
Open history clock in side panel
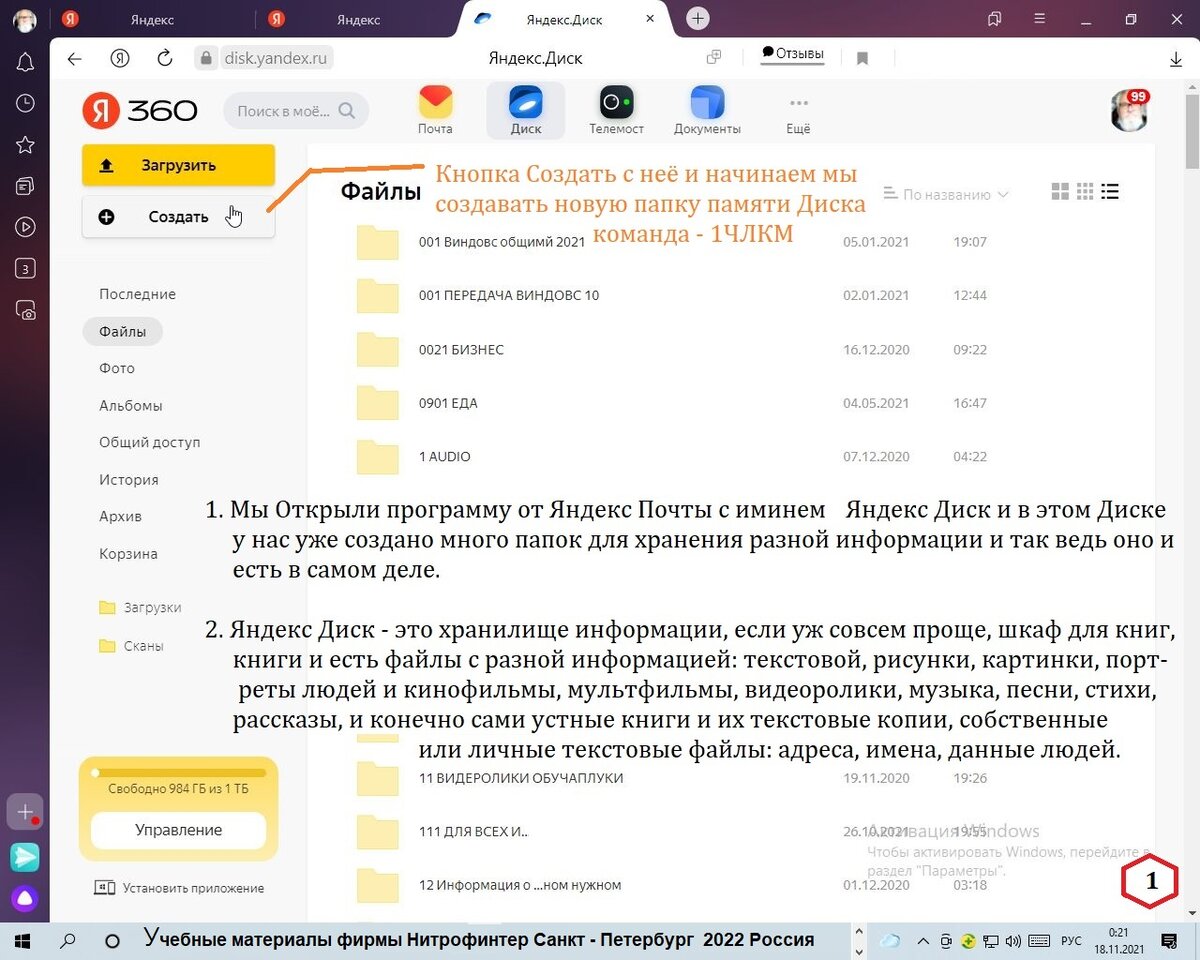(25, 103)
